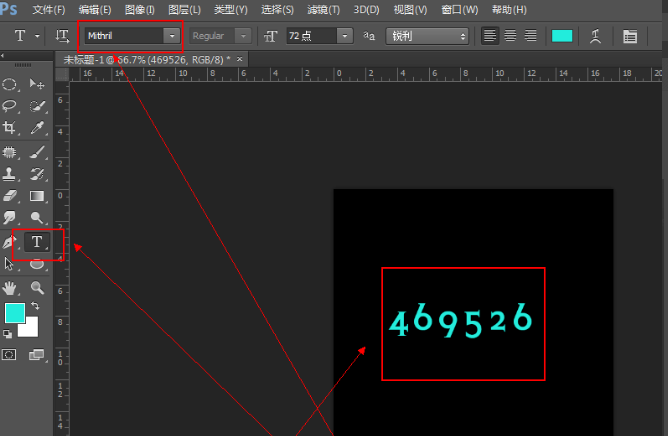
Task: Open the 视图(V) menu
Action: tap(410, 9)
